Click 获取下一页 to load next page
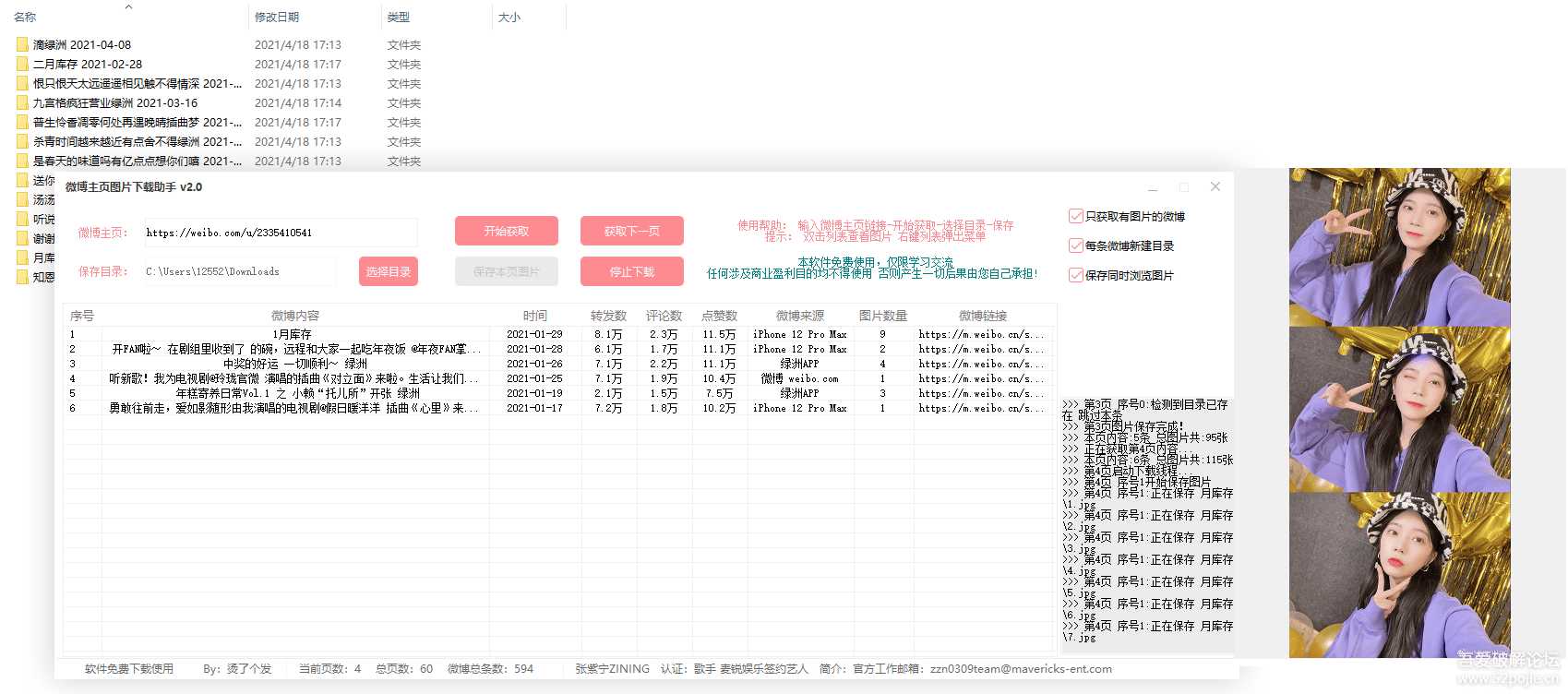 pyautogui.click(x=632, y=231)
